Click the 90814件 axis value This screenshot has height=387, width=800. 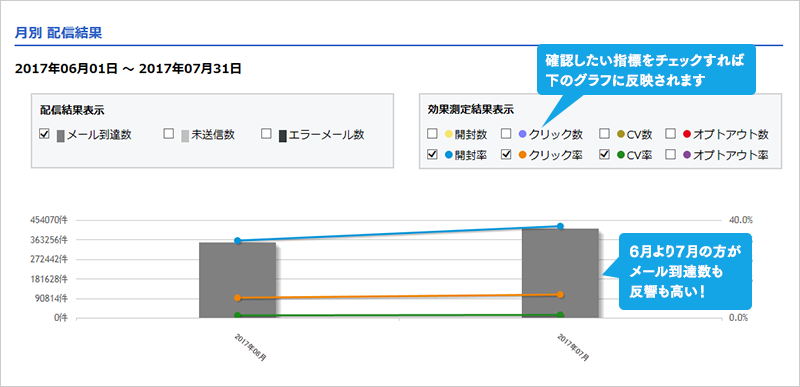(x=52, y=298)
